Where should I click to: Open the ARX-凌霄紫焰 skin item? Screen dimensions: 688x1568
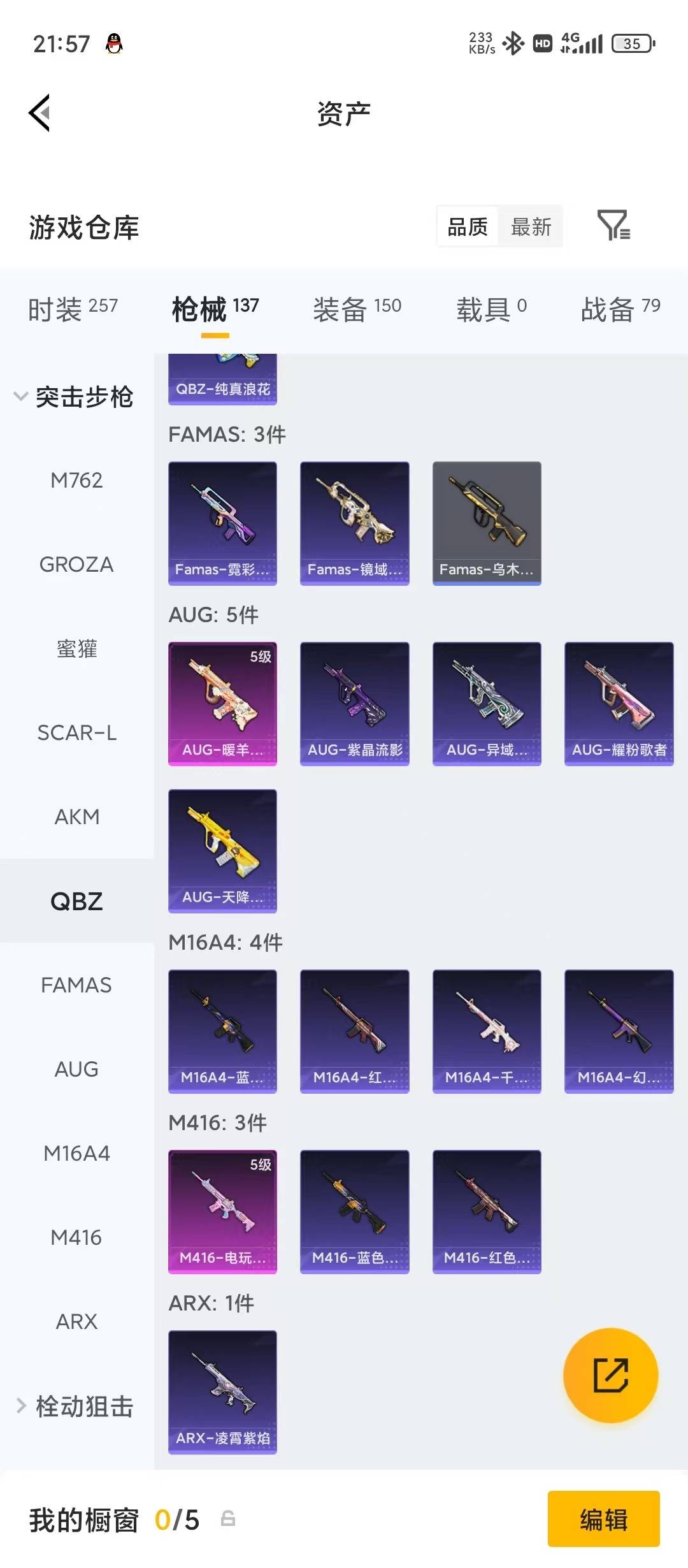[222, 1392]
